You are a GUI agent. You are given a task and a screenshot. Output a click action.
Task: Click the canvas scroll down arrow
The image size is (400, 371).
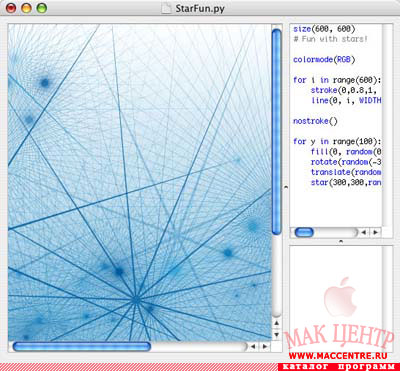tap(277, 334)
